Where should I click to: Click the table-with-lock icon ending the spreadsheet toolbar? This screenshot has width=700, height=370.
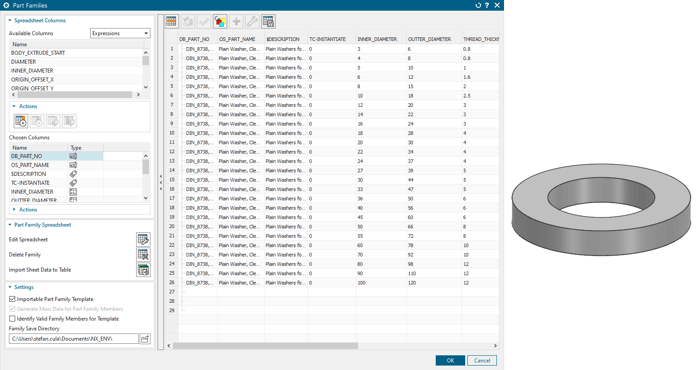coord(268,21)
